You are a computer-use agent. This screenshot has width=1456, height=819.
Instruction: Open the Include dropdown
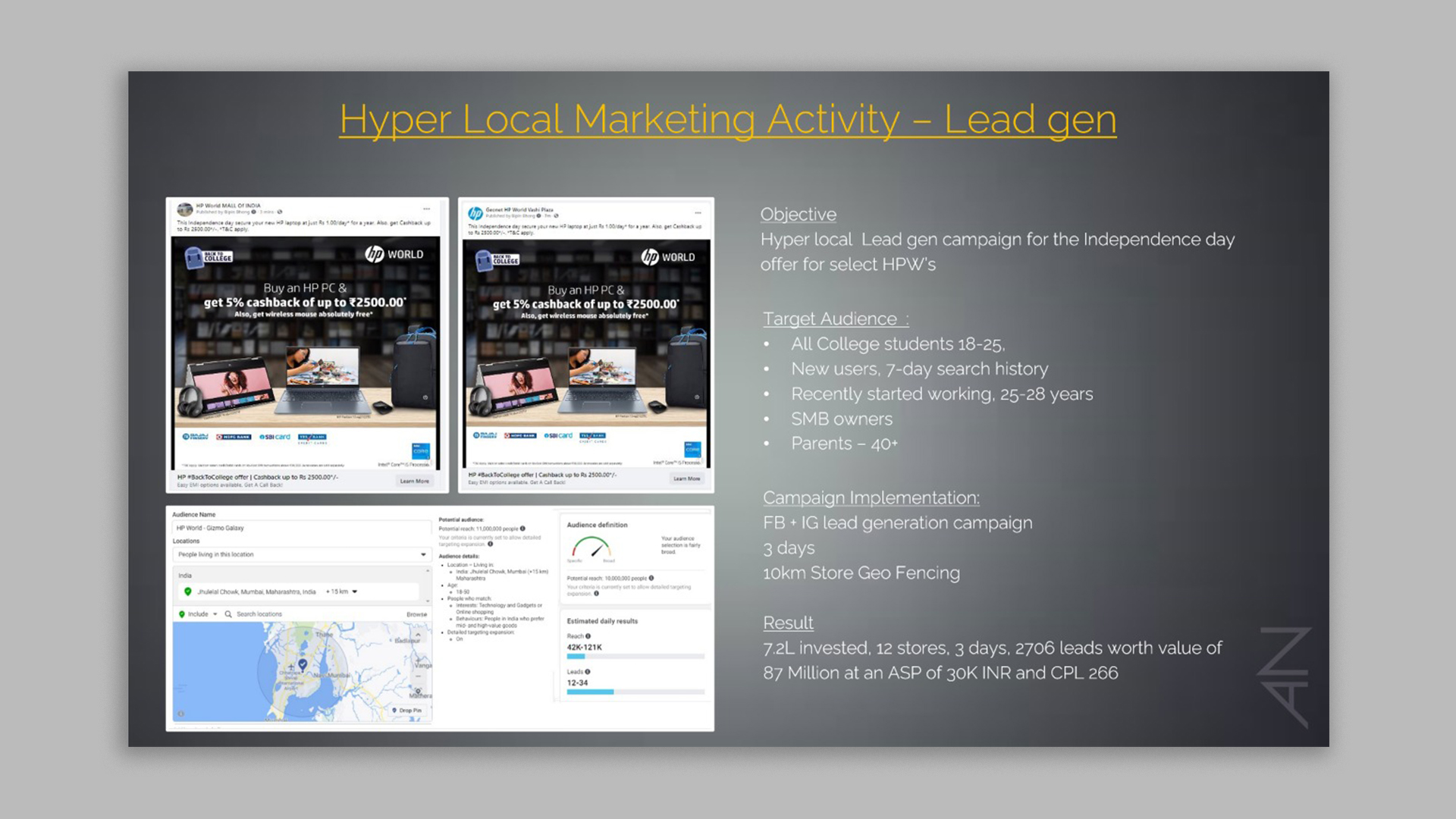(x=199, y=614)
